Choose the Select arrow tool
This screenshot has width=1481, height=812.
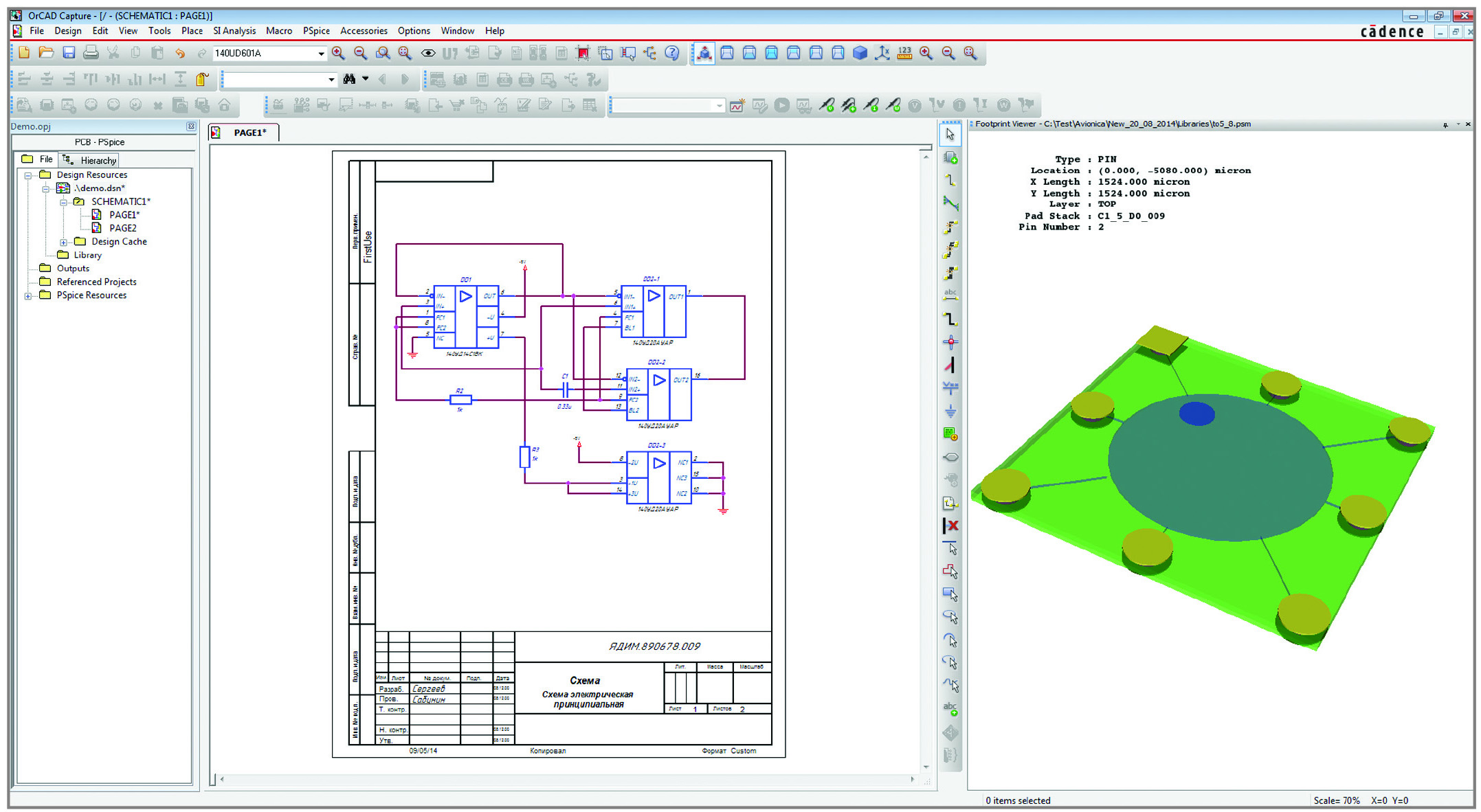[950, 134]
